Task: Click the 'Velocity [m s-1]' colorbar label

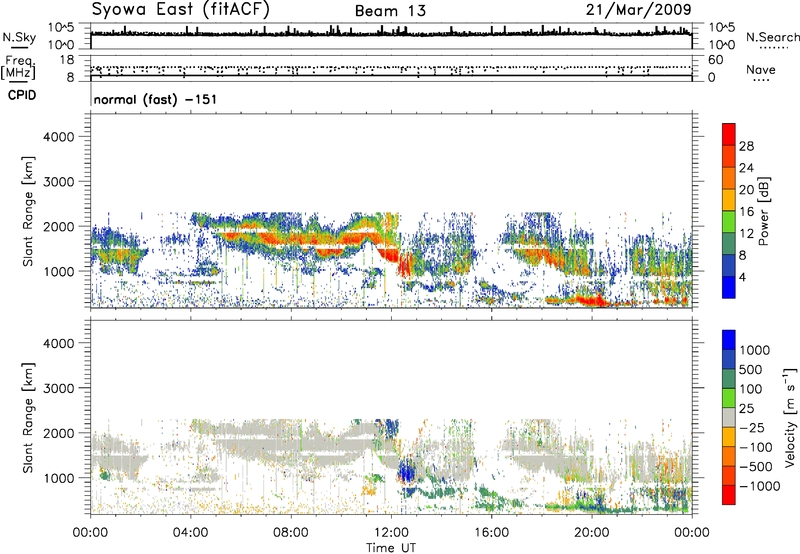Action: (789, 417)
